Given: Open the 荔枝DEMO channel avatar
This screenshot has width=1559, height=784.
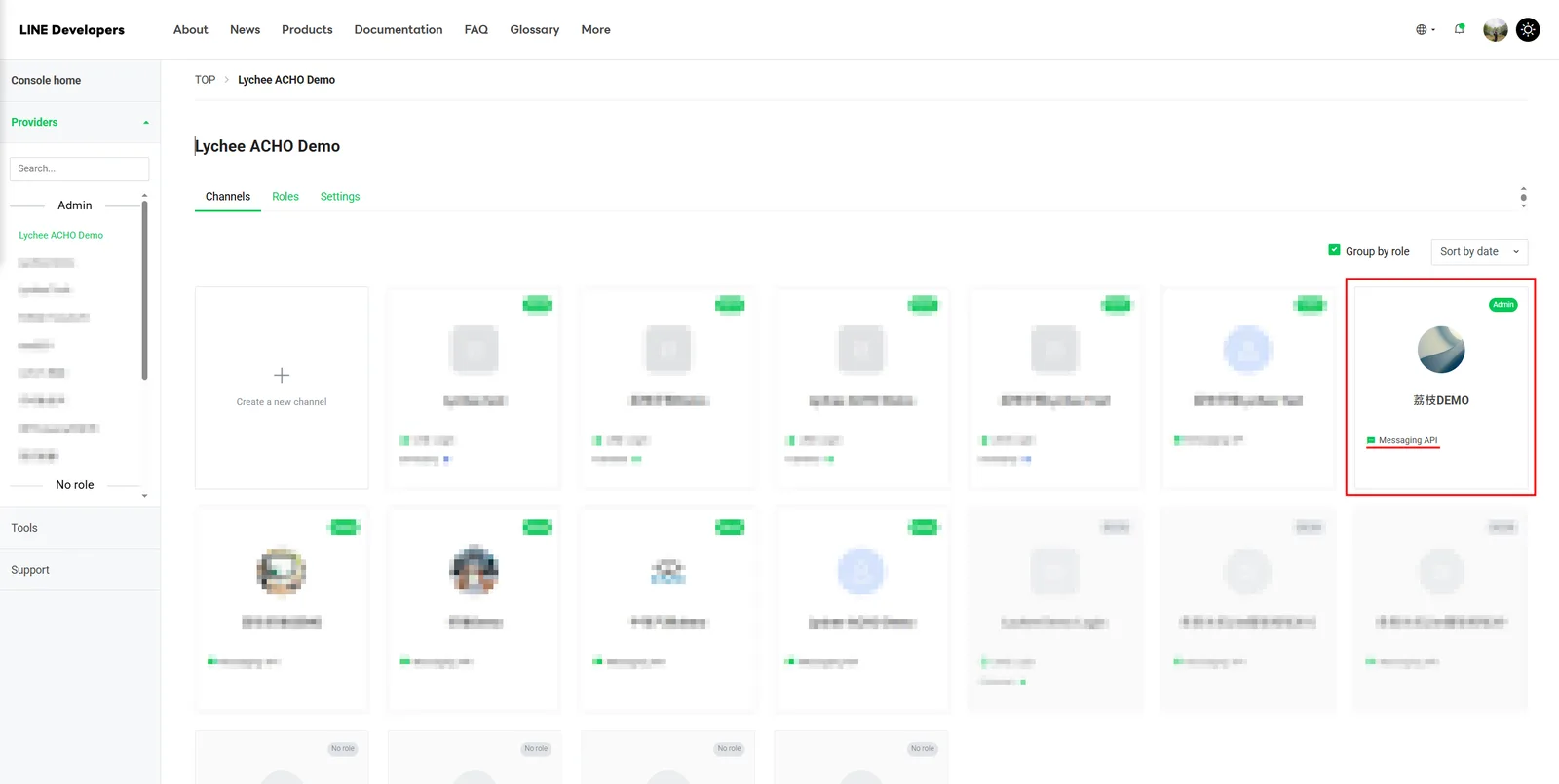Looking at the screenshot, I should 1441,350.
